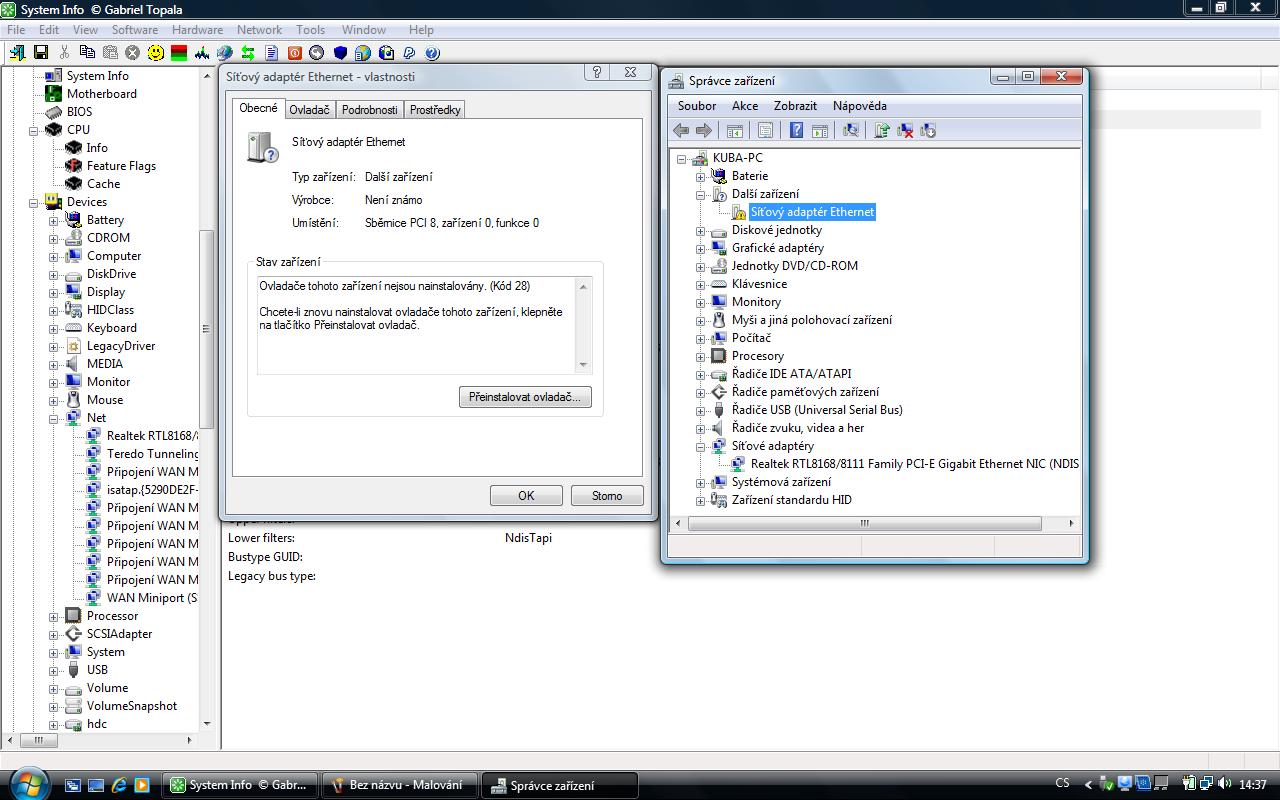This screenshot has height=800, width=1280.
Task: Switch to Bez názvu - Malování taskbar button
Action: tap(401, 785)
